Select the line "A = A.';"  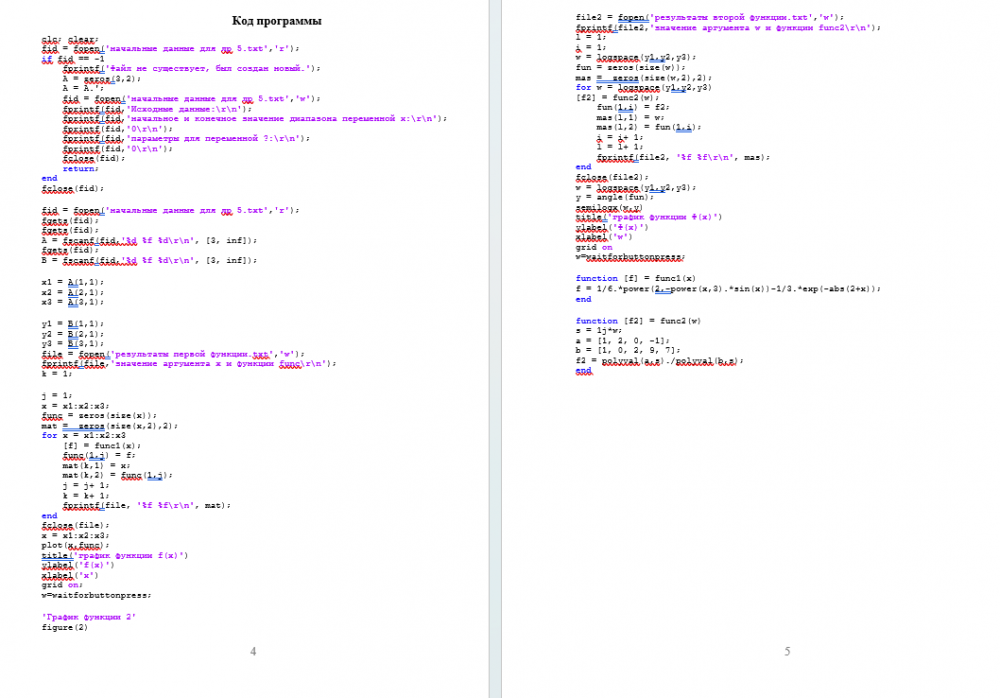[x=83, y=89]
